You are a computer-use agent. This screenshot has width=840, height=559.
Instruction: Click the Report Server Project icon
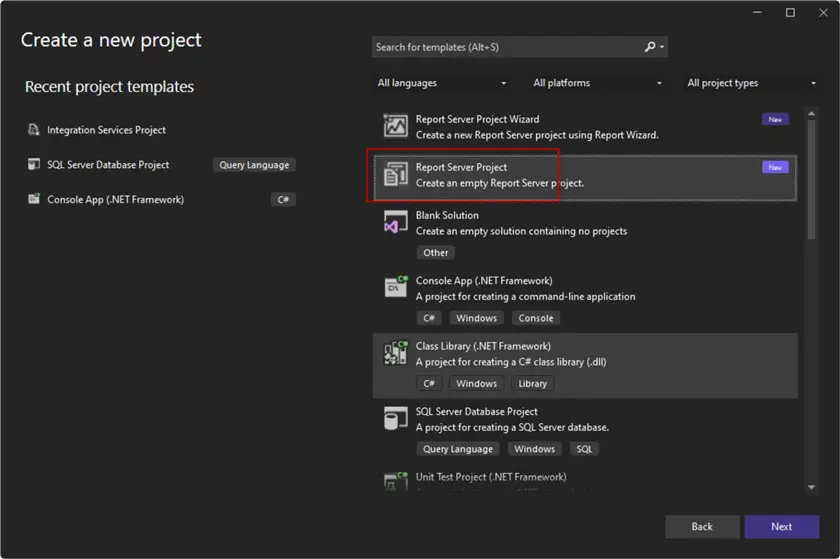[x=395, y=174]
